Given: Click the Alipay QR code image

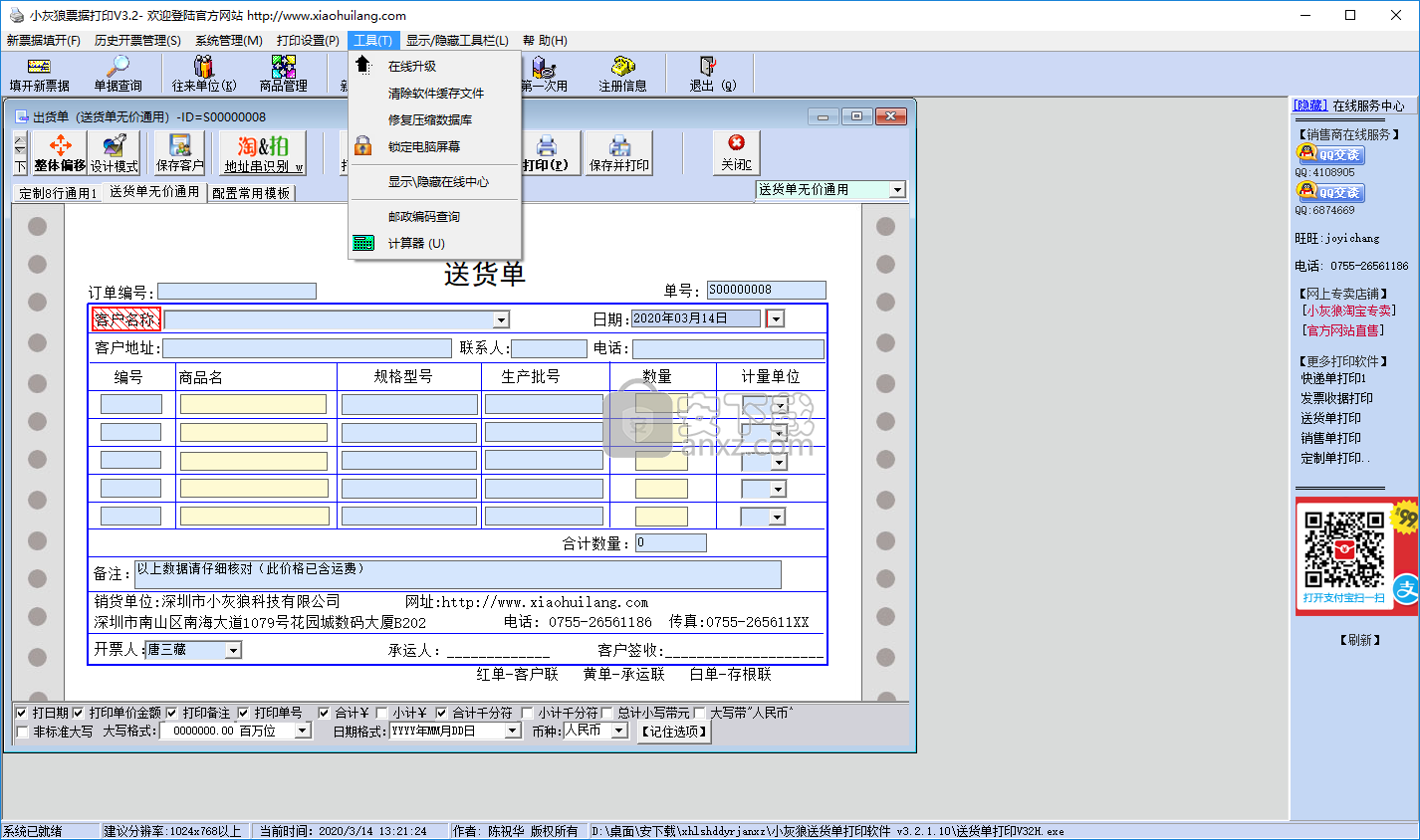Looking at the screenshot, I should [x=1344, y=549].
